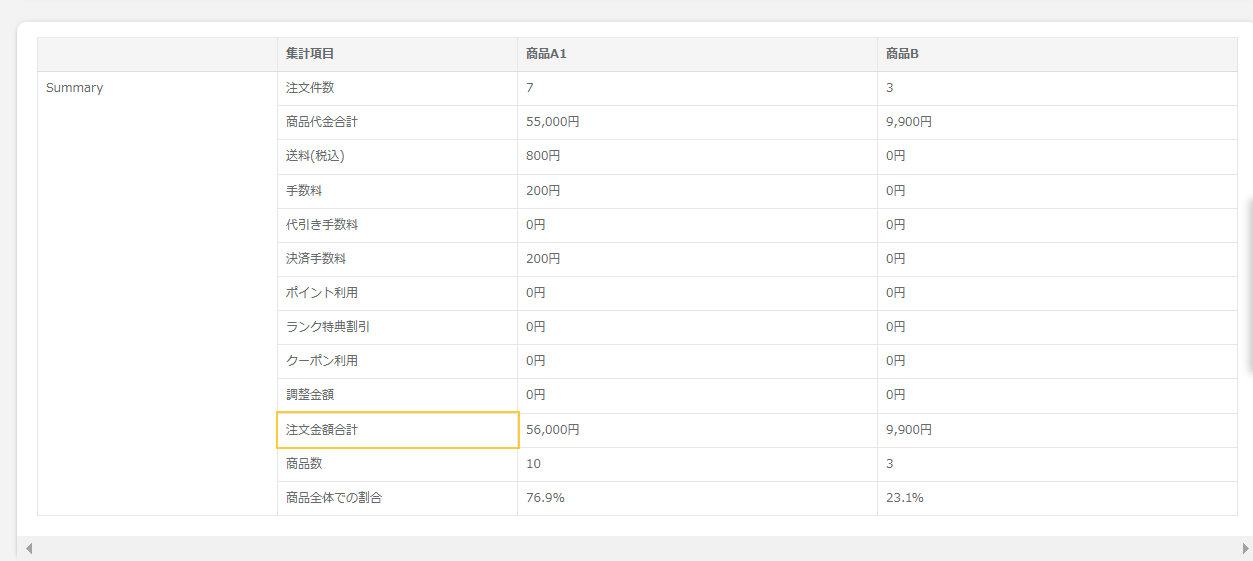This screenshot has width=1253, height=561.
Task: Select the highlighted 注文金額合計 cell
Action: tap(397, 430)
